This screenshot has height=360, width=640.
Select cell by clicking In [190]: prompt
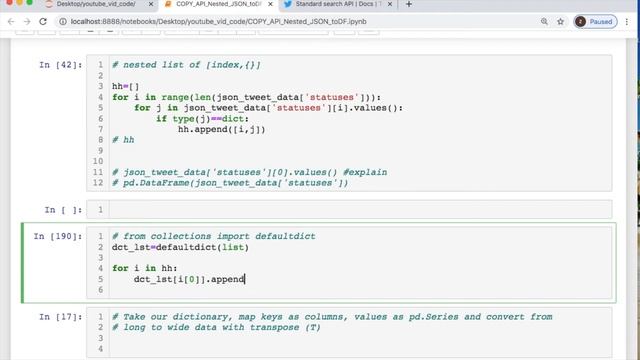[x=58, y=236]
